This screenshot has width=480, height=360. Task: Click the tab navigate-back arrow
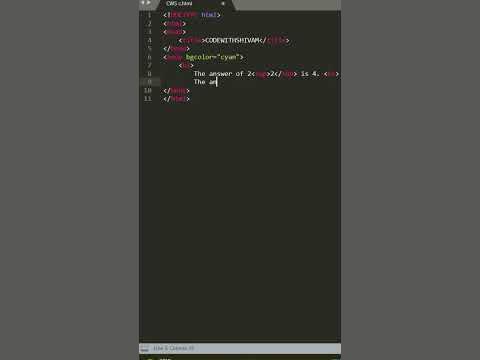pyautogui.click(x=143, y=3)
